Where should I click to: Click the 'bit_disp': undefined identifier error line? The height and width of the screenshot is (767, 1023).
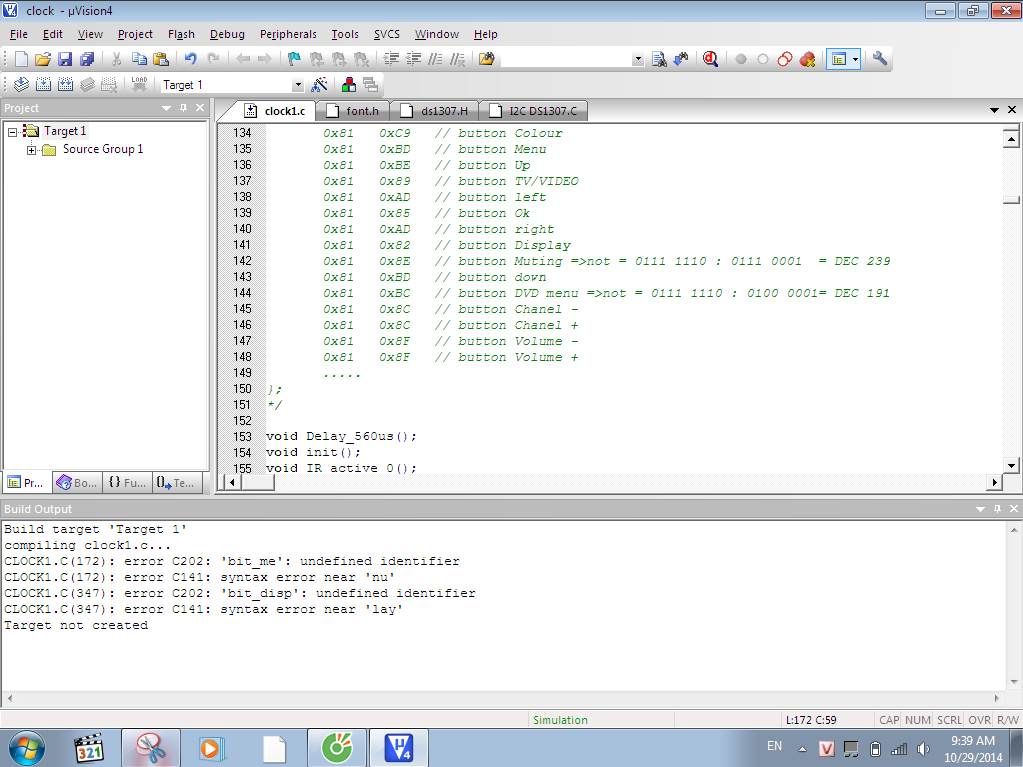click(239, 593)
